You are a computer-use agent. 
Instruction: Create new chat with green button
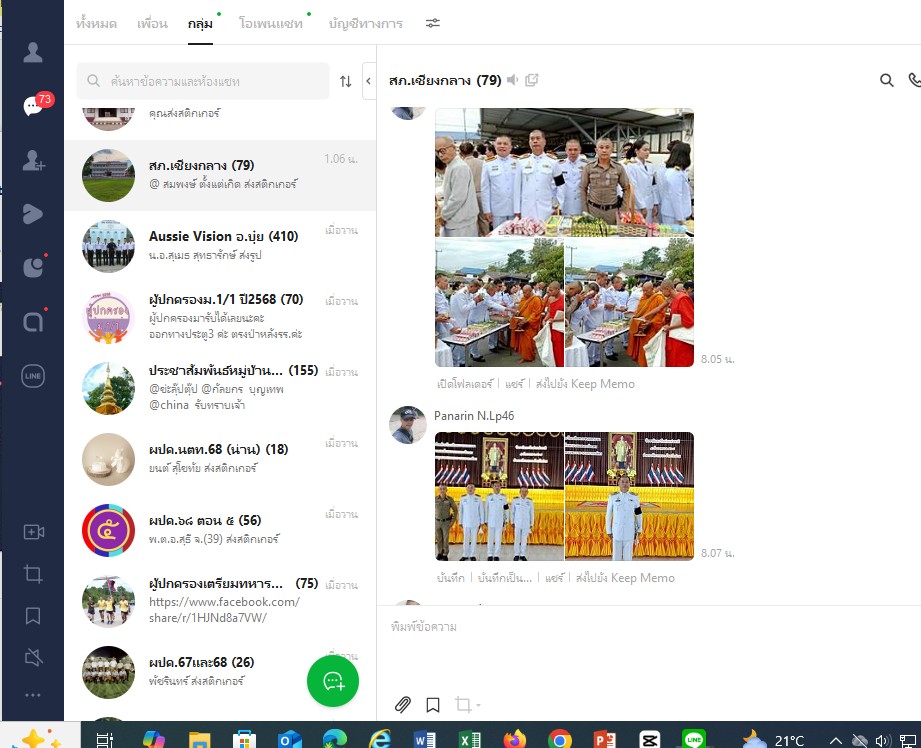click(x=332, y=681)
